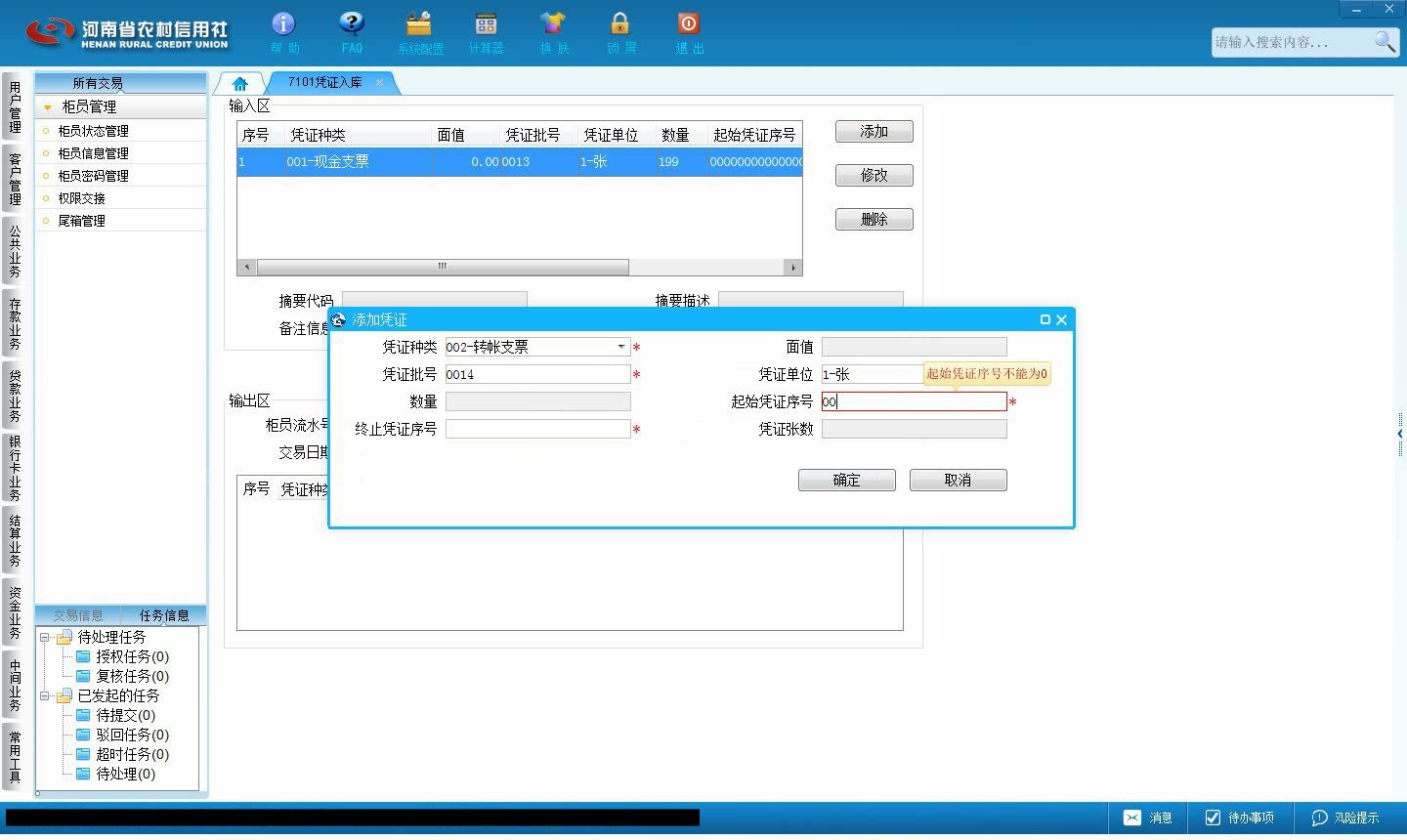Click the 添加凭证 dialog title icon
This screenshot has height=840, width=1407.
(339, 319)
